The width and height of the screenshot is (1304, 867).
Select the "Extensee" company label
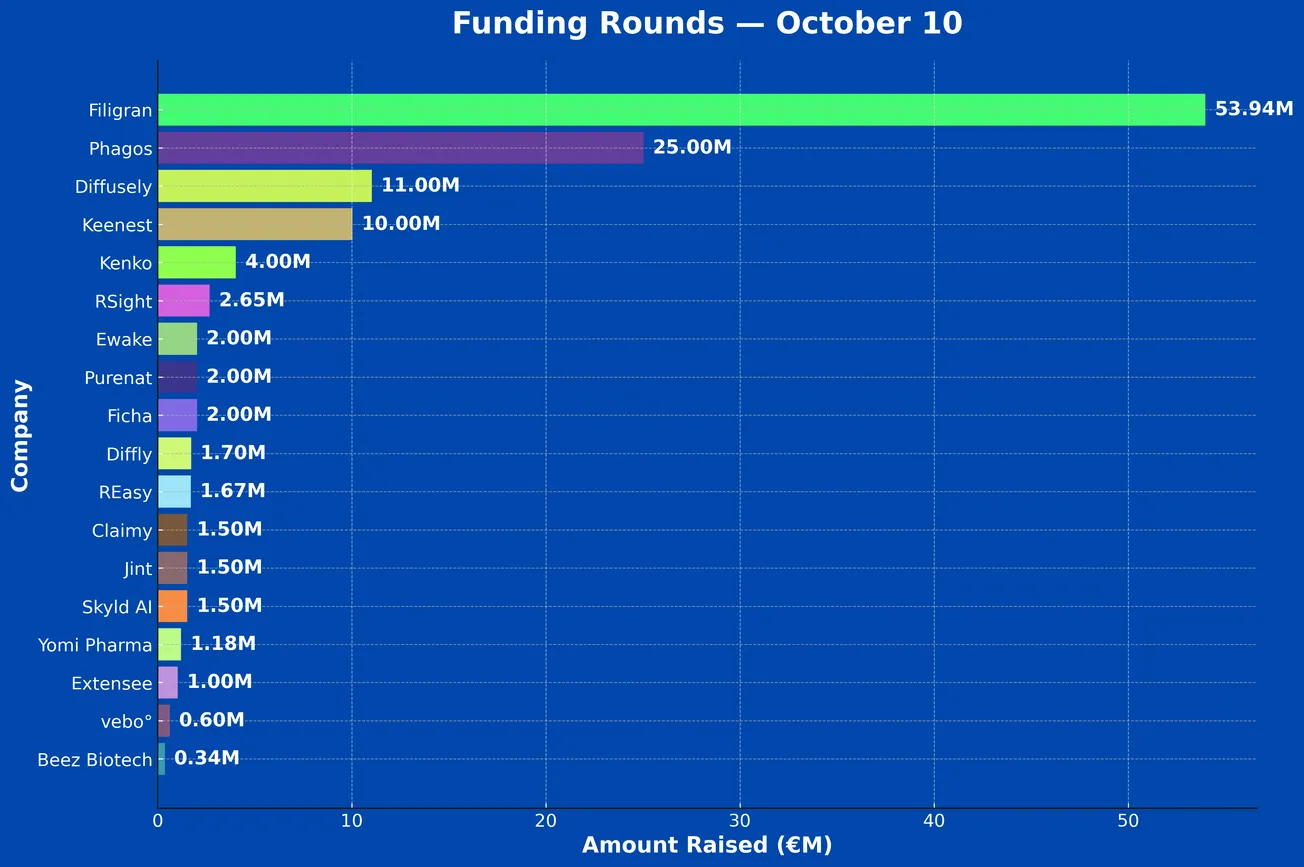pos(112,684)
